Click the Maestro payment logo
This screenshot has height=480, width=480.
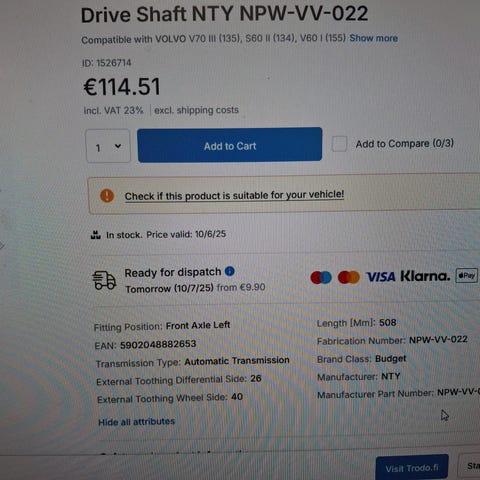pos(321,277)
